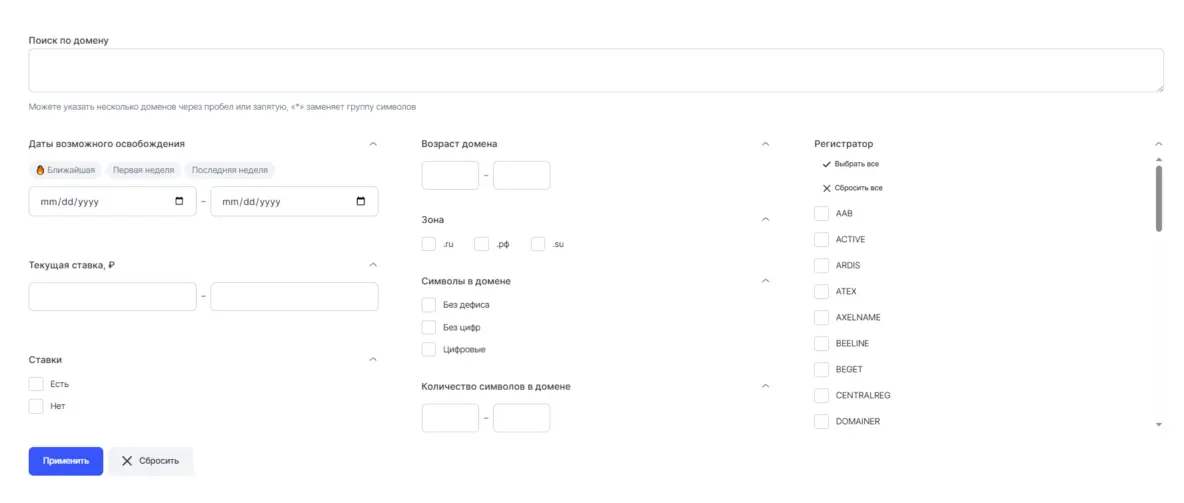
Task: Select the ATEX registrar checkbox
Action: click(x=822, y=292)
